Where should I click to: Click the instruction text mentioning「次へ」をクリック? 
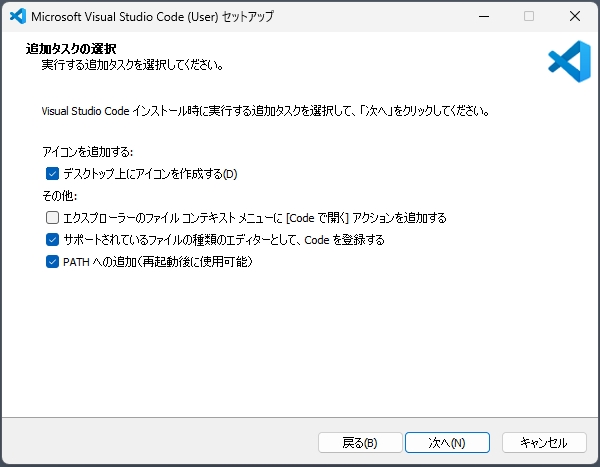[265, 110]
